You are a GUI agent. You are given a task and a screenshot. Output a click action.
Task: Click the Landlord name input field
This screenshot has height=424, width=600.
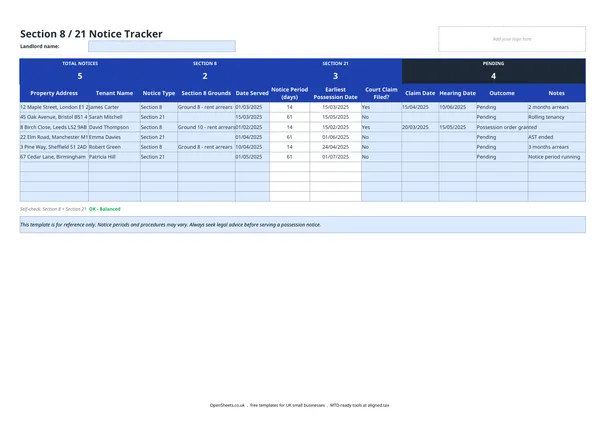(162, 46)
